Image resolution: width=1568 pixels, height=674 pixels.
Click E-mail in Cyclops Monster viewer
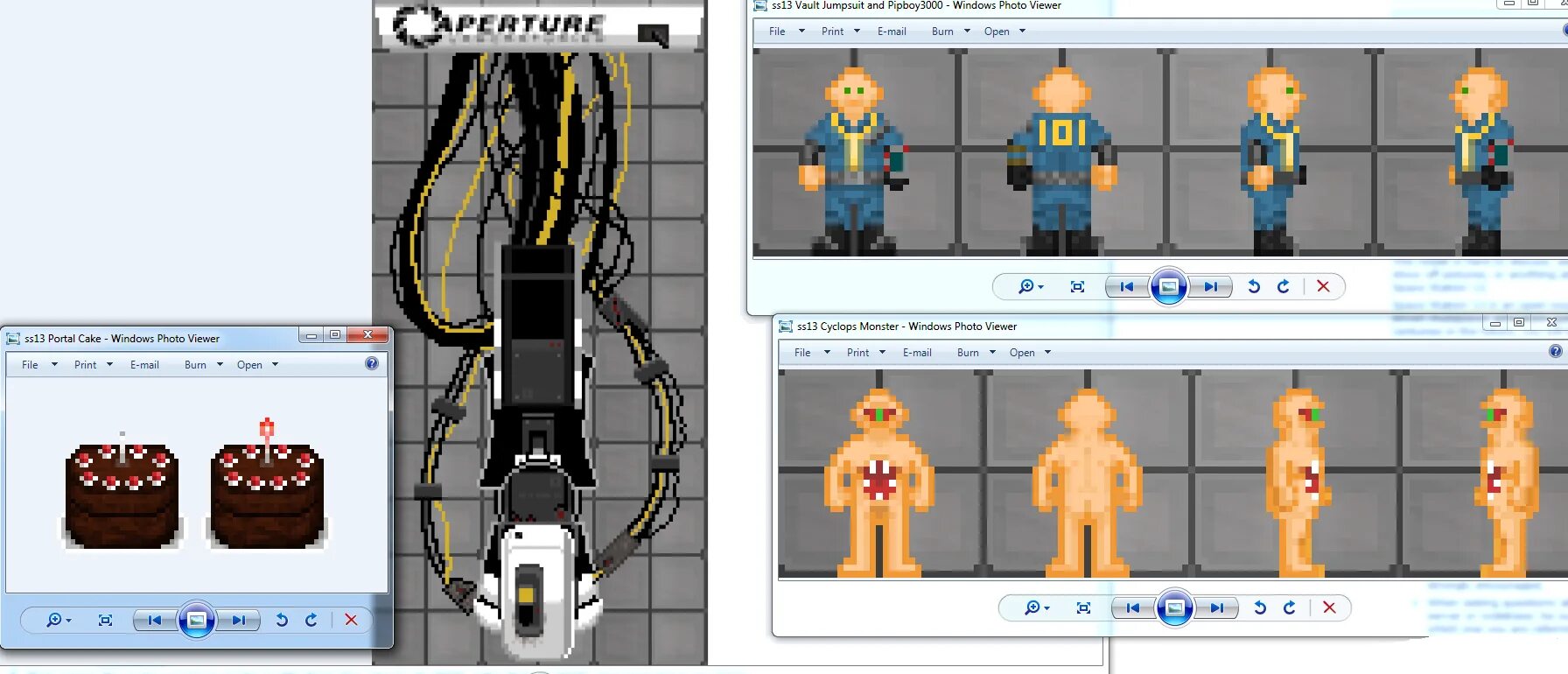917,353
